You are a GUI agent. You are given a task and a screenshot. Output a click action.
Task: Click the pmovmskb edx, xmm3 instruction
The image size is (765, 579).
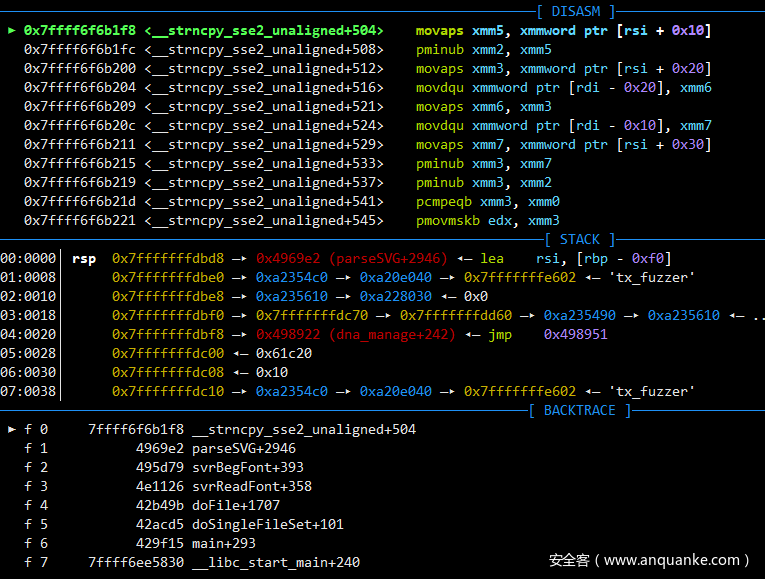click(x=488, y=220)
